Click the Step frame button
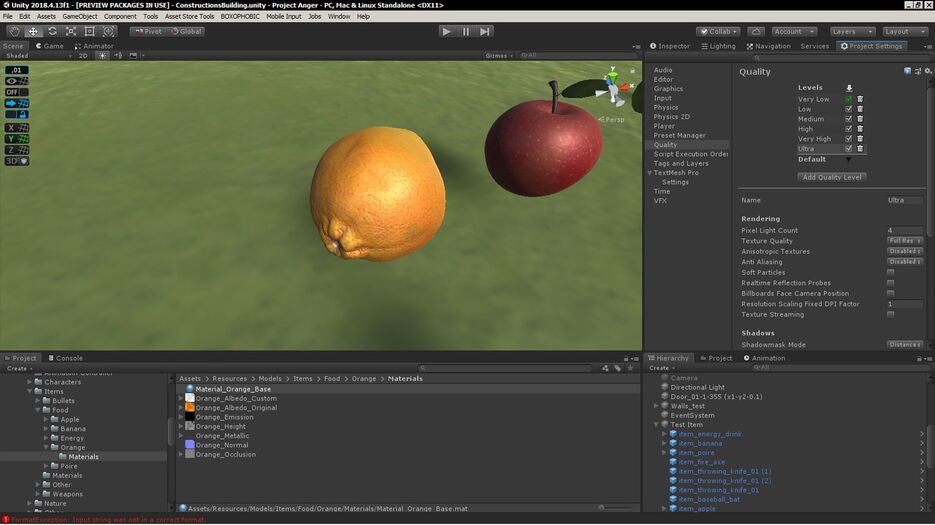The image size is (935, 525). click(x=485, y=31)
